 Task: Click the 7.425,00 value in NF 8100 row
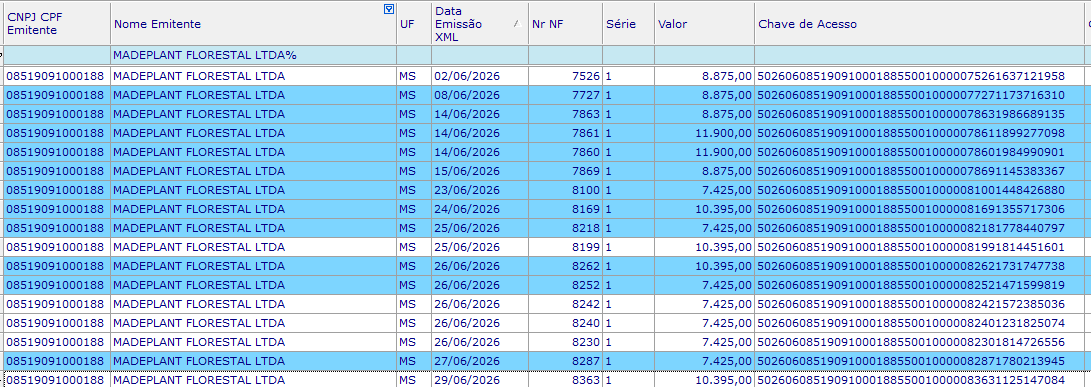click(704, 190)
